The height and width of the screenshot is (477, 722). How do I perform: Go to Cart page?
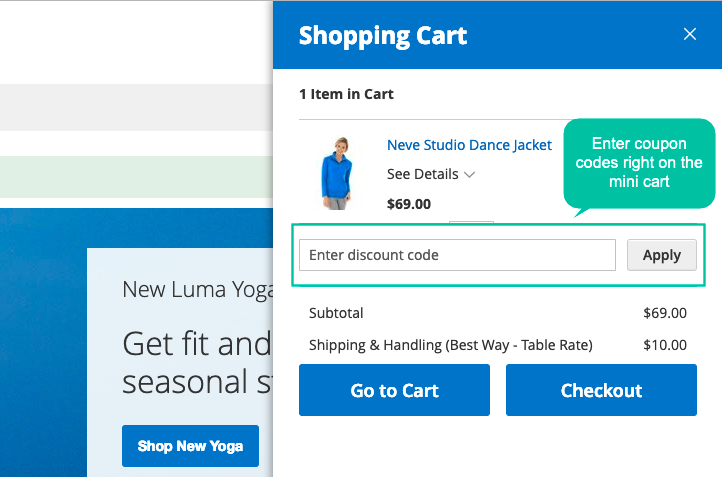coord(394,390)
